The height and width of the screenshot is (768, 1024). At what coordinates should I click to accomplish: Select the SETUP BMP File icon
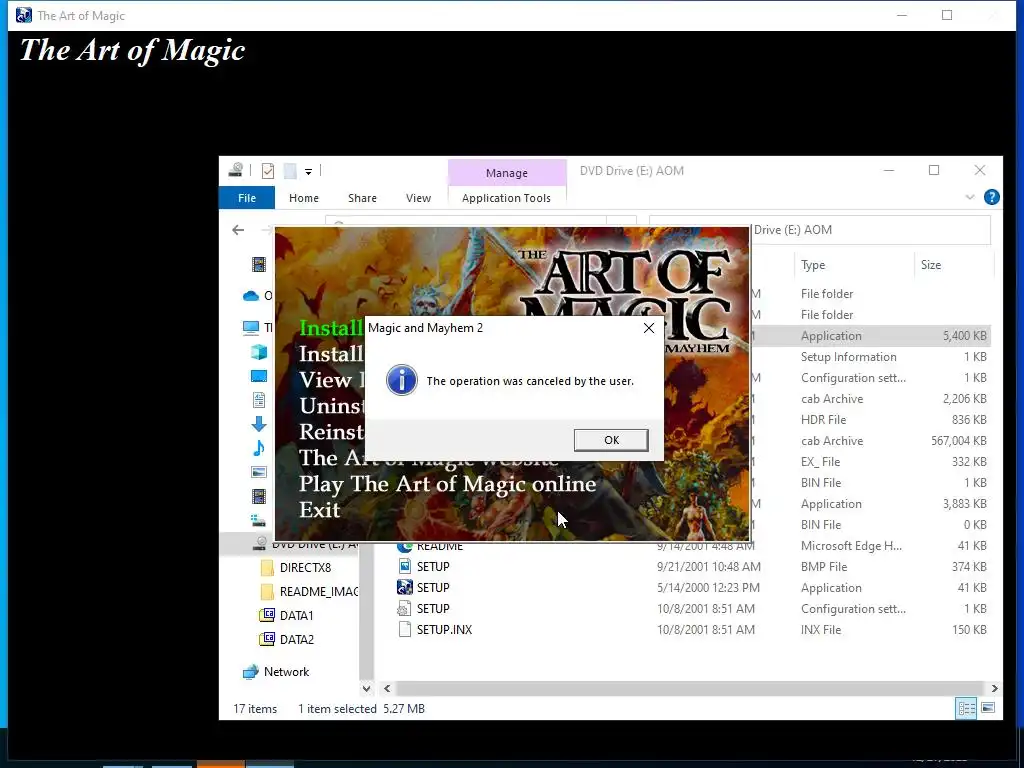405,566
